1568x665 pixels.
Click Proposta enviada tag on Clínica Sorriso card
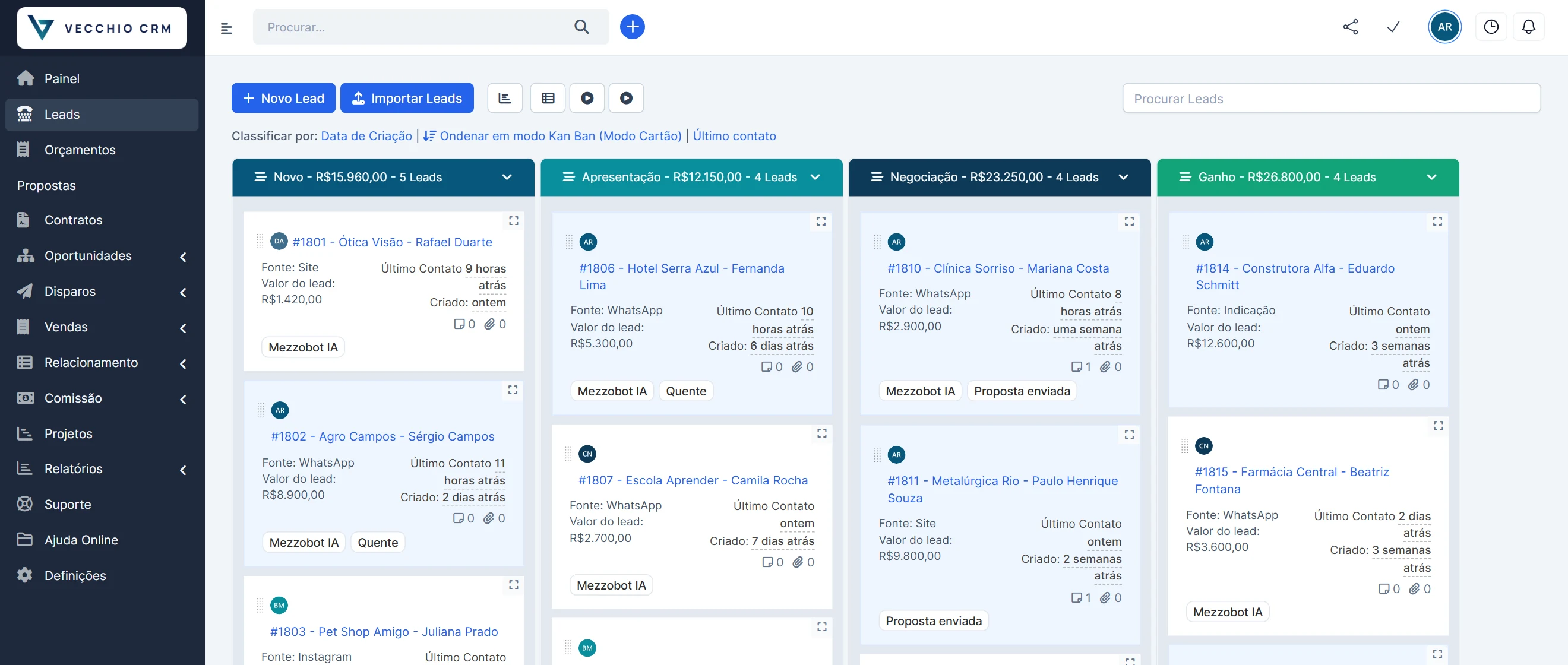tap(1022, 391)
